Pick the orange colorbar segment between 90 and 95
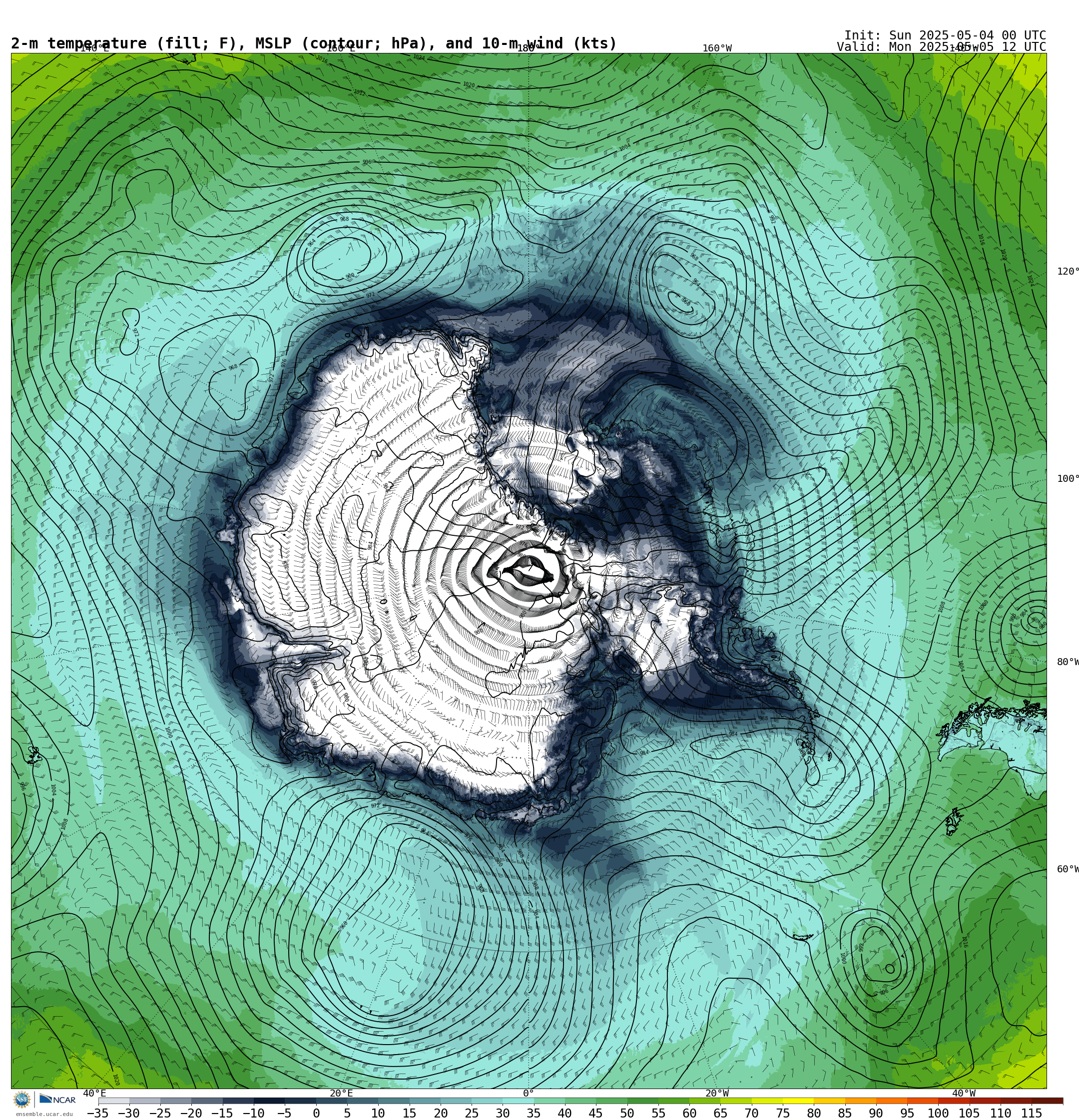Viewport: 1079px width, 1120px height. click(x=892, y=1101)
